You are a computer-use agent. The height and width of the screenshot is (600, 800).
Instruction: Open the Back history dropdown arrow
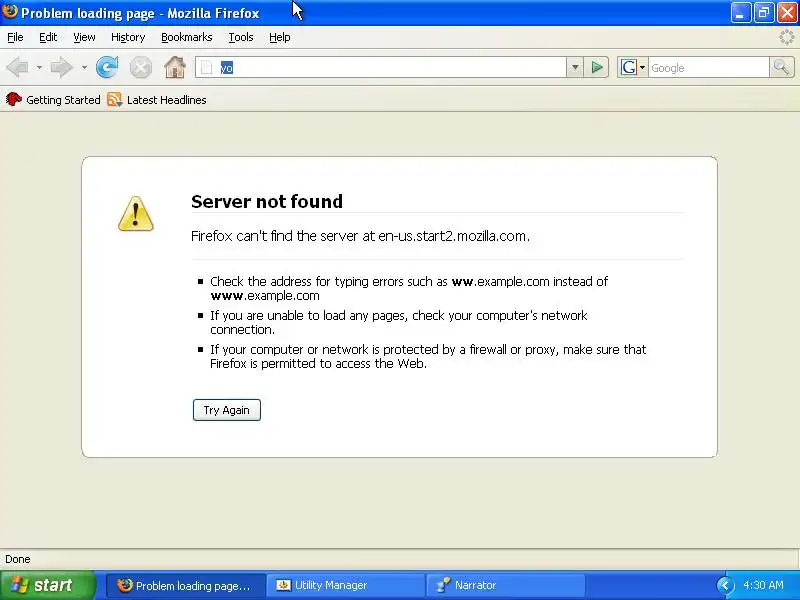[x=39, y=67]
